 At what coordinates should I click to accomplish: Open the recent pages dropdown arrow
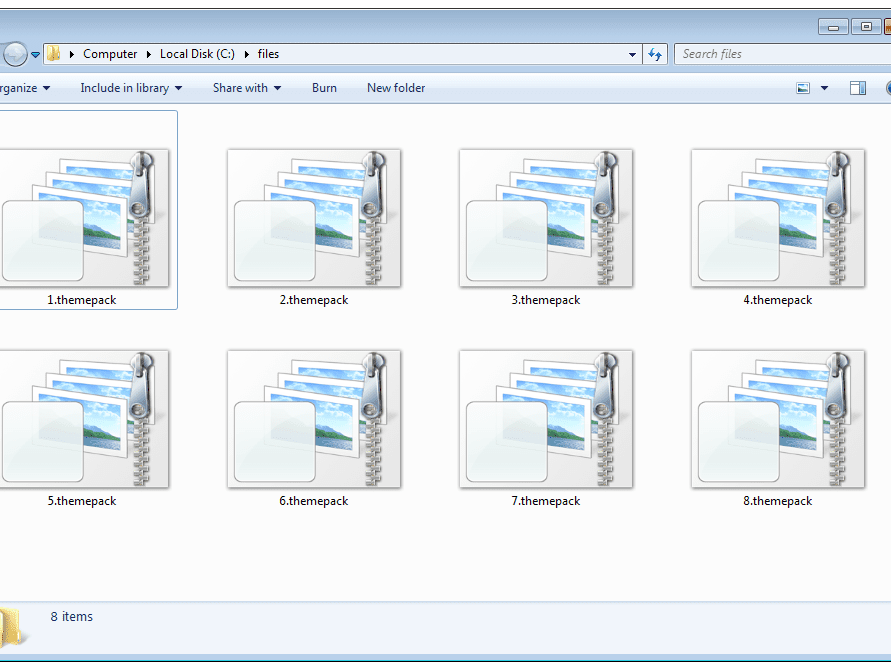[35, 55]
